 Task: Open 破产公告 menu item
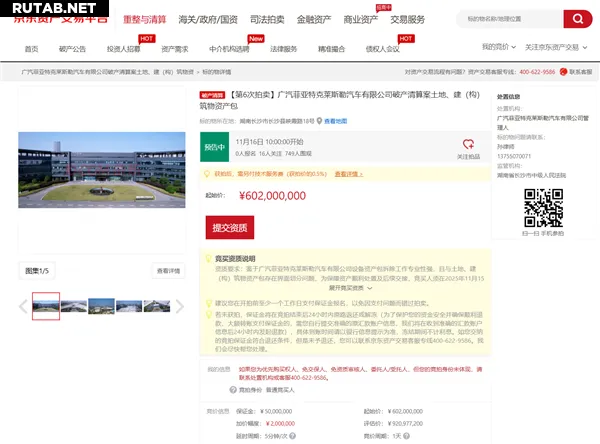73,48
